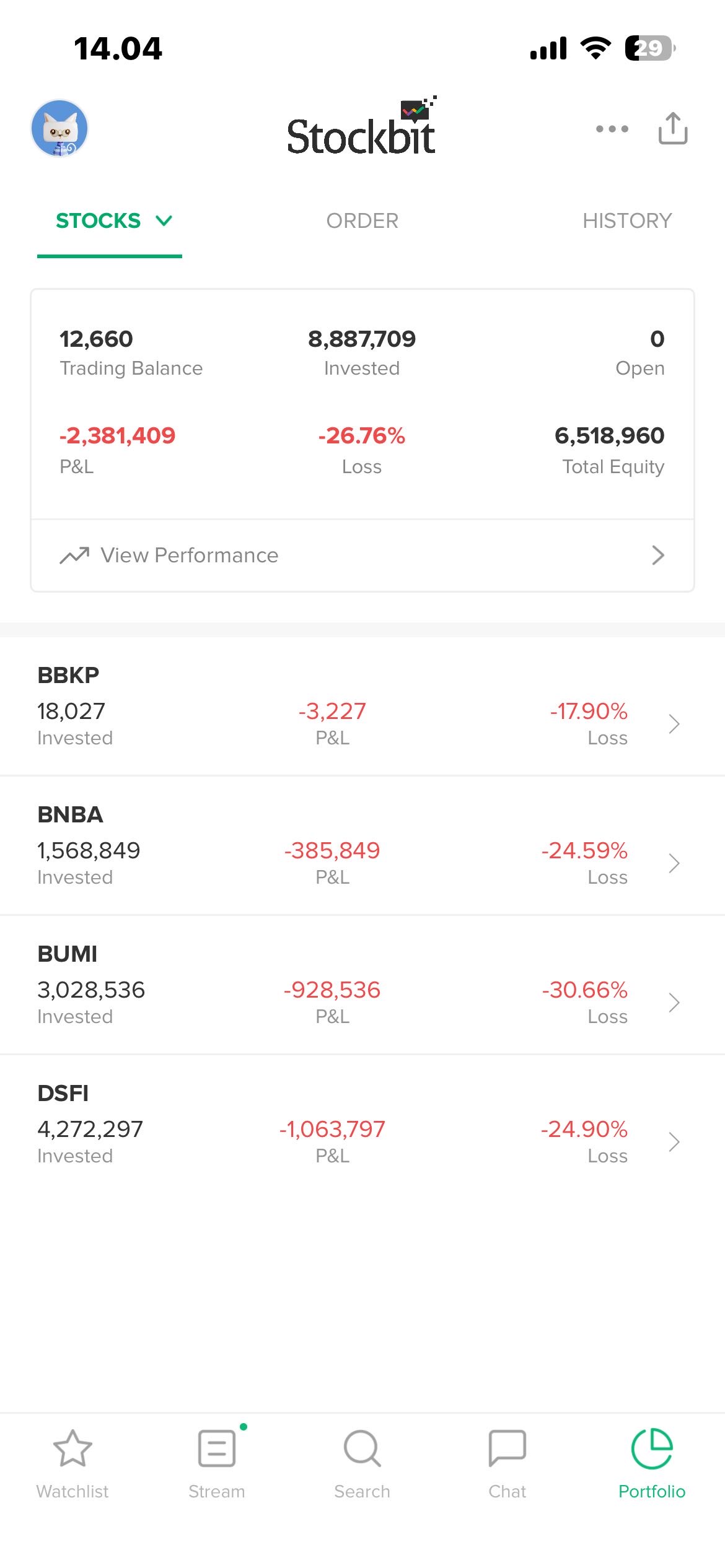Tap the three-dot more options icon
The height and width of the screenshot is (1568, 725).
(x=612, y=129)
